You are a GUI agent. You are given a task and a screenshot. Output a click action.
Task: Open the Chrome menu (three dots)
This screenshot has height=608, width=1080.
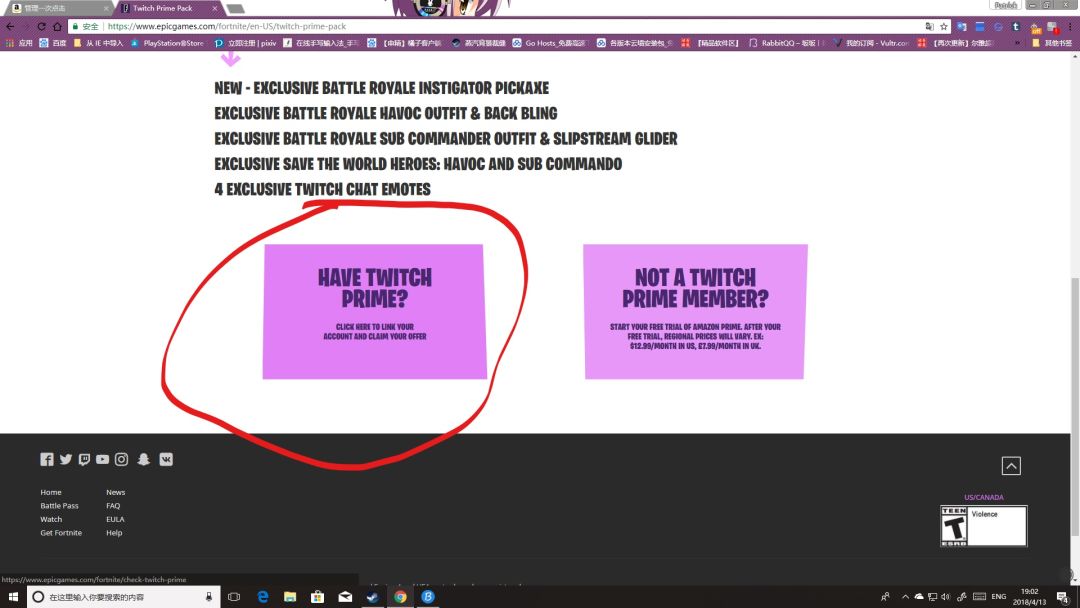tap(1070, 26)
